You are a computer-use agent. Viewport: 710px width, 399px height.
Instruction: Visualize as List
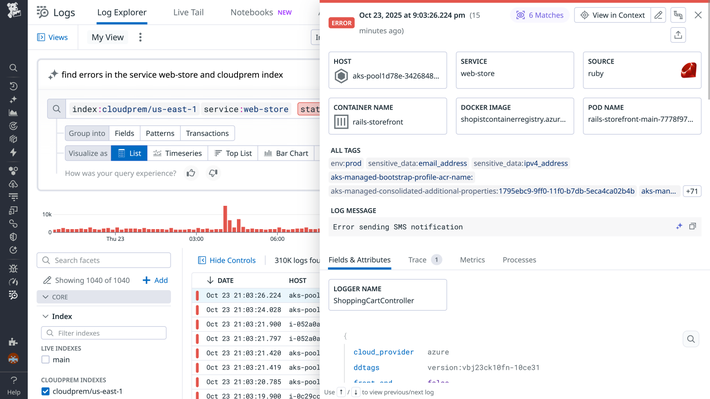tap(129, 153)
